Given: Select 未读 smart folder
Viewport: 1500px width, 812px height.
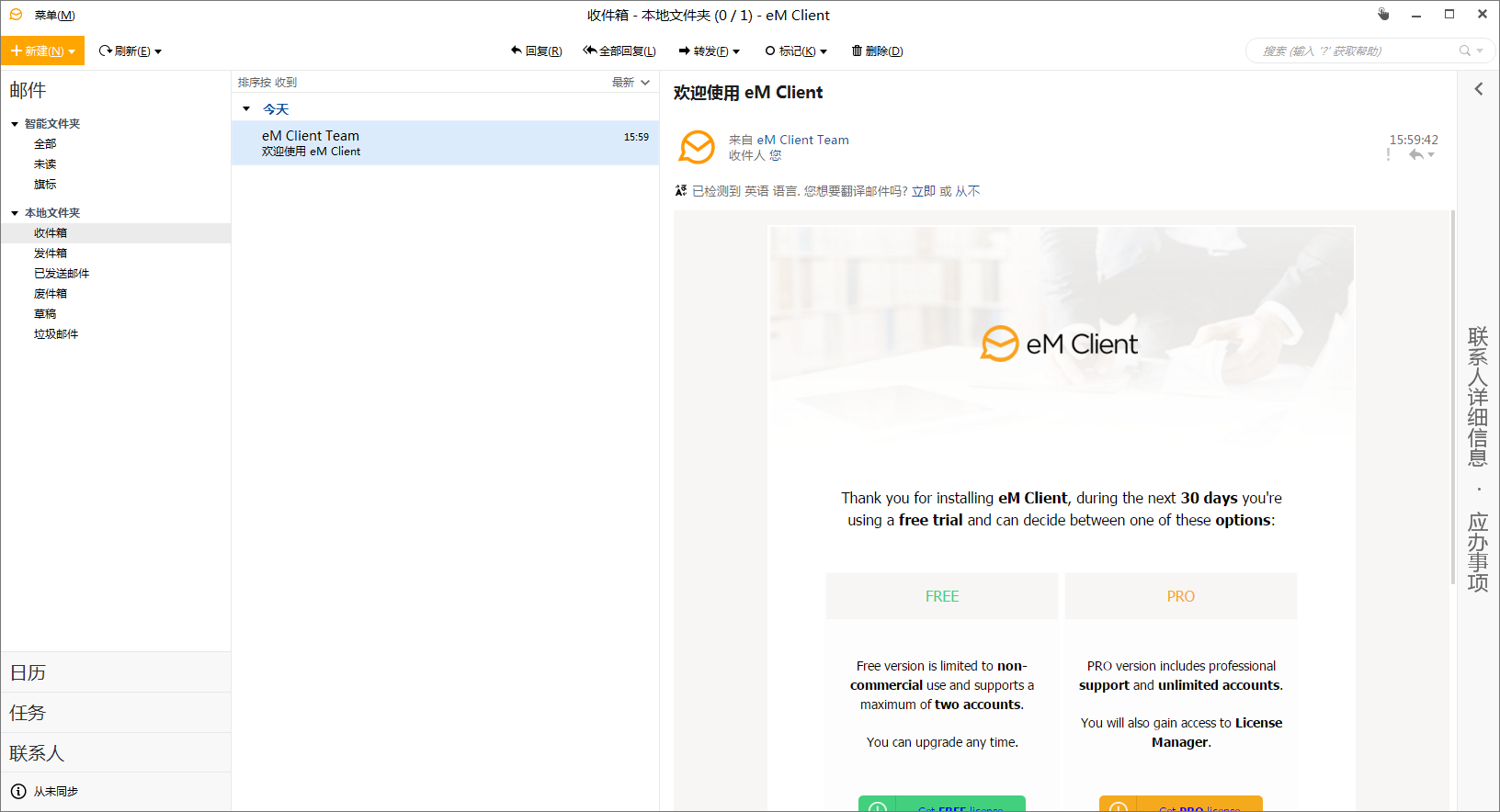Looking at the screenshot, I should click(45, 164).
